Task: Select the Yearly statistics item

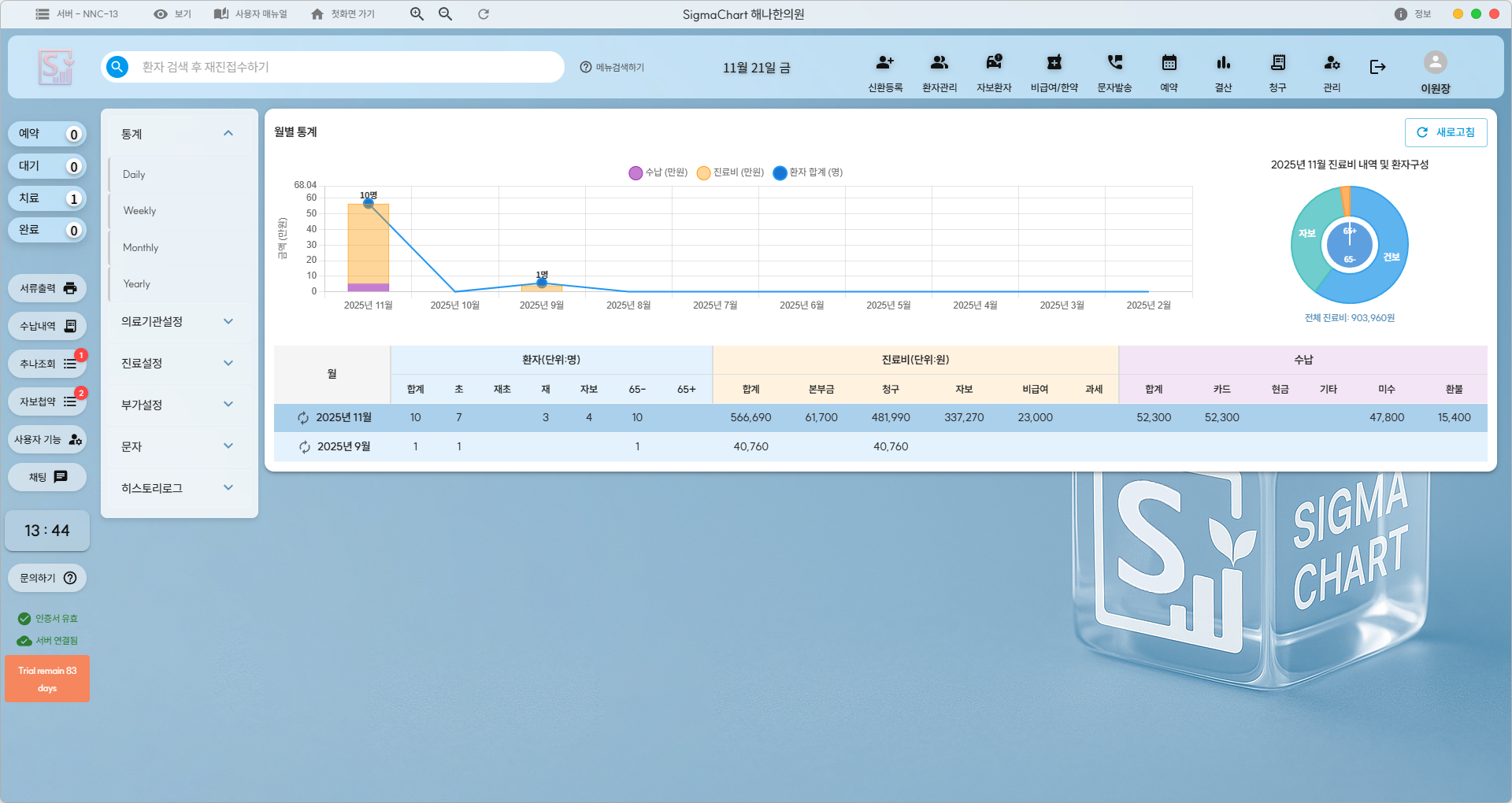Action: (x=136, y=284)
